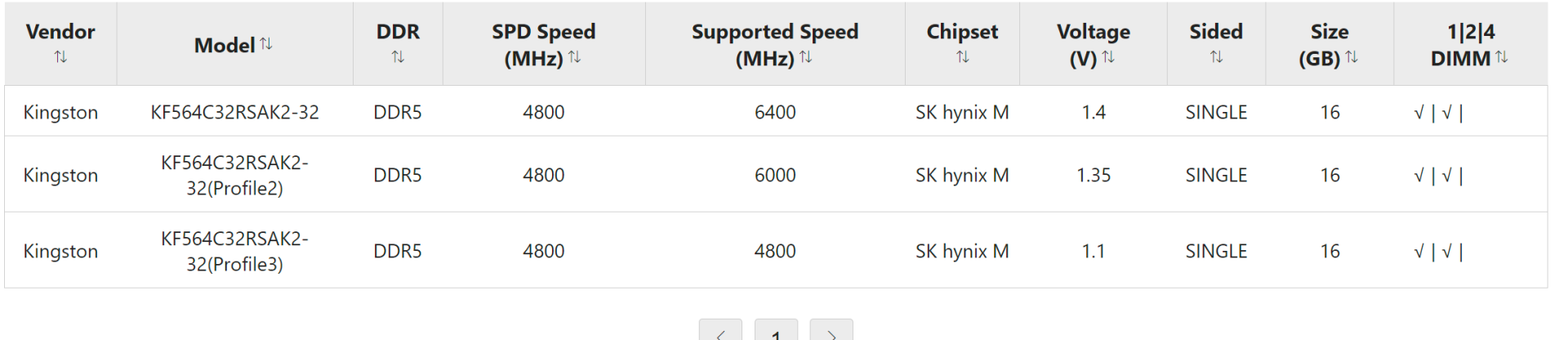Sort by Voltage (V) column arrows

(x=1108, y=57)
